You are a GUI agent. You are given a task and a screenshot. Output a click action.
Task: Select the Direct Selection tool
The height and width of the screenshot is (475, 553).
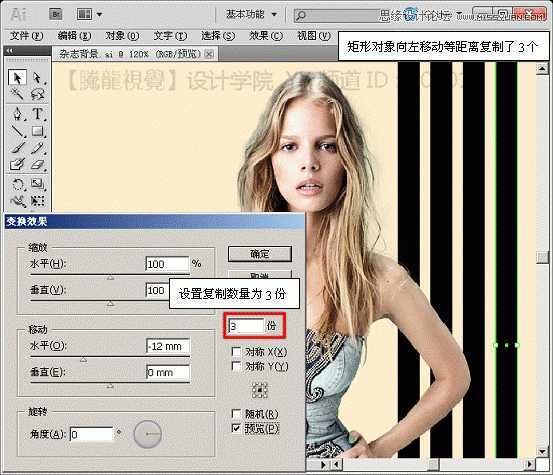point(37,77)
